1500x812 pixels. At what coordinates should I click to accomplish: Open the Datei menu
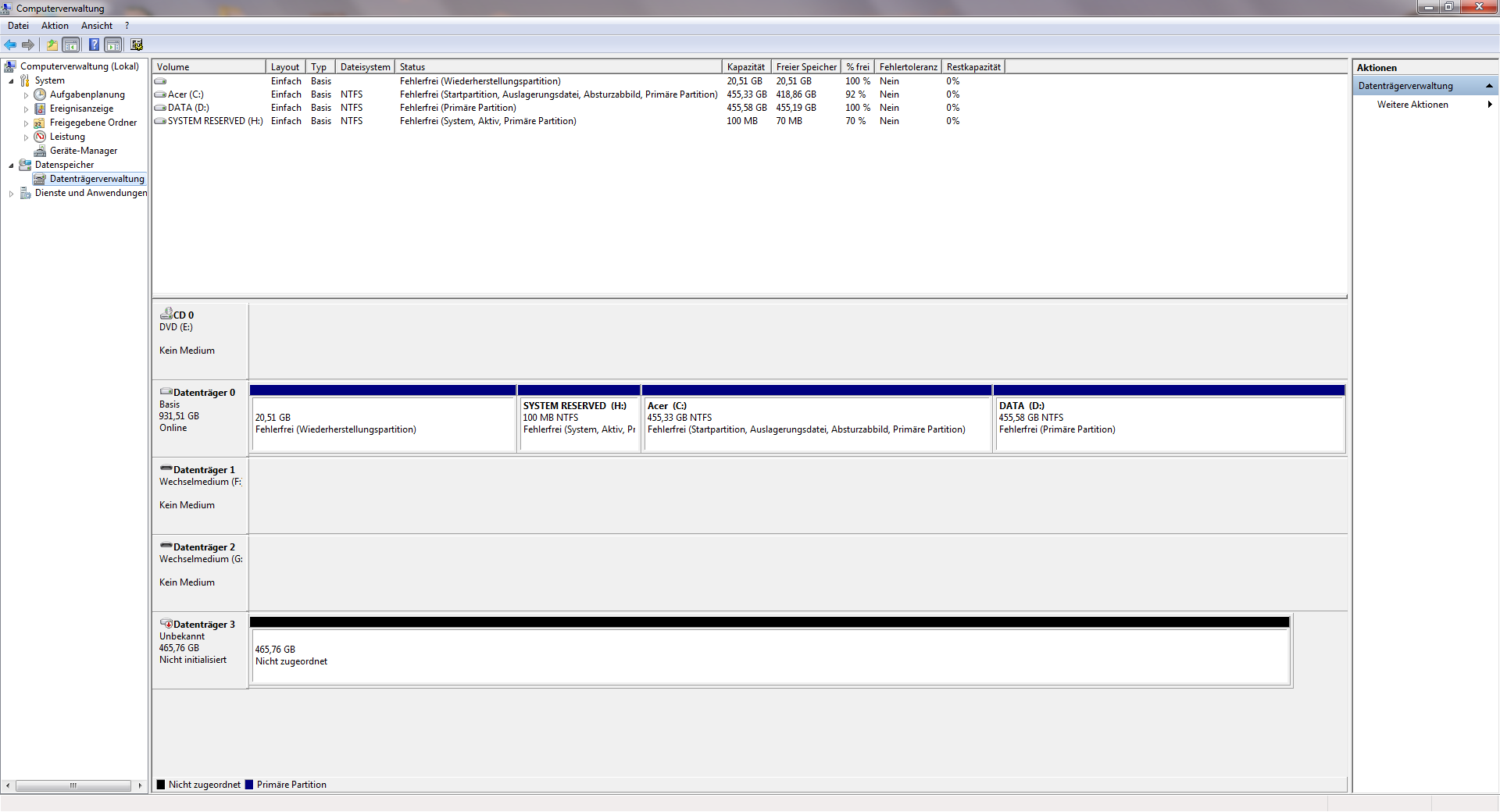18,26
